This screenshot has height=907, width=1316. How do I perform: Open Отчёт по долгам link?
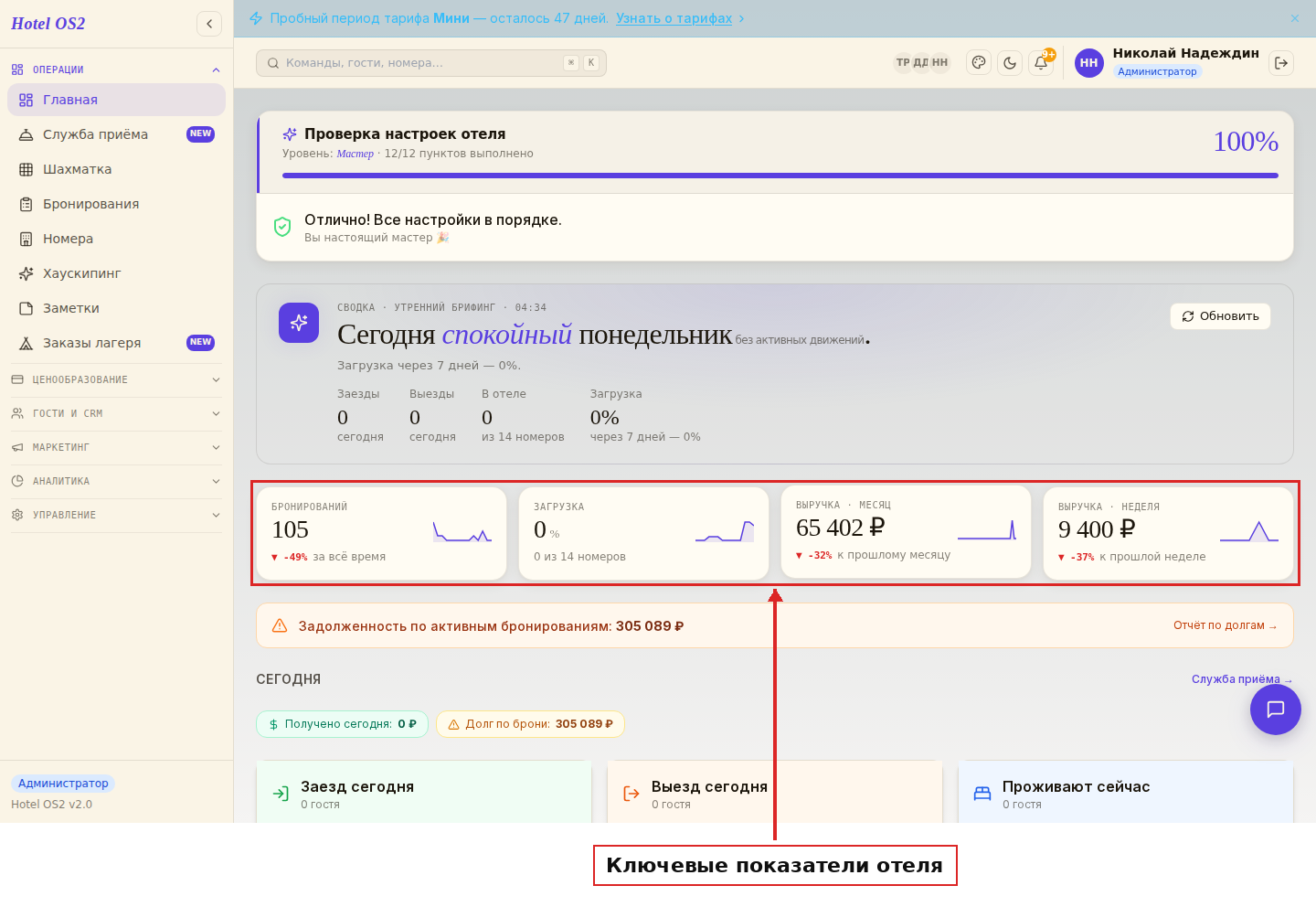pyautogui.click(x=1226, y=625)
